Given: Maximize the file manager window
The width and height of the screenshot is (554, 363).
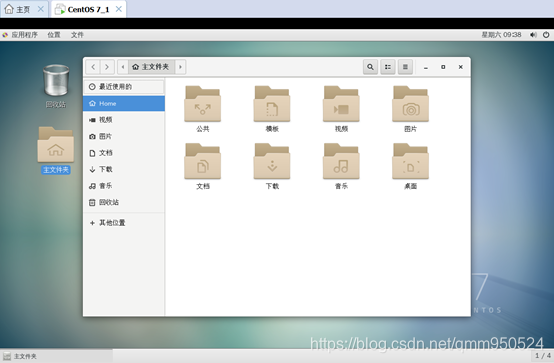Looking at the screenshot, I should [x=443, y=67].
